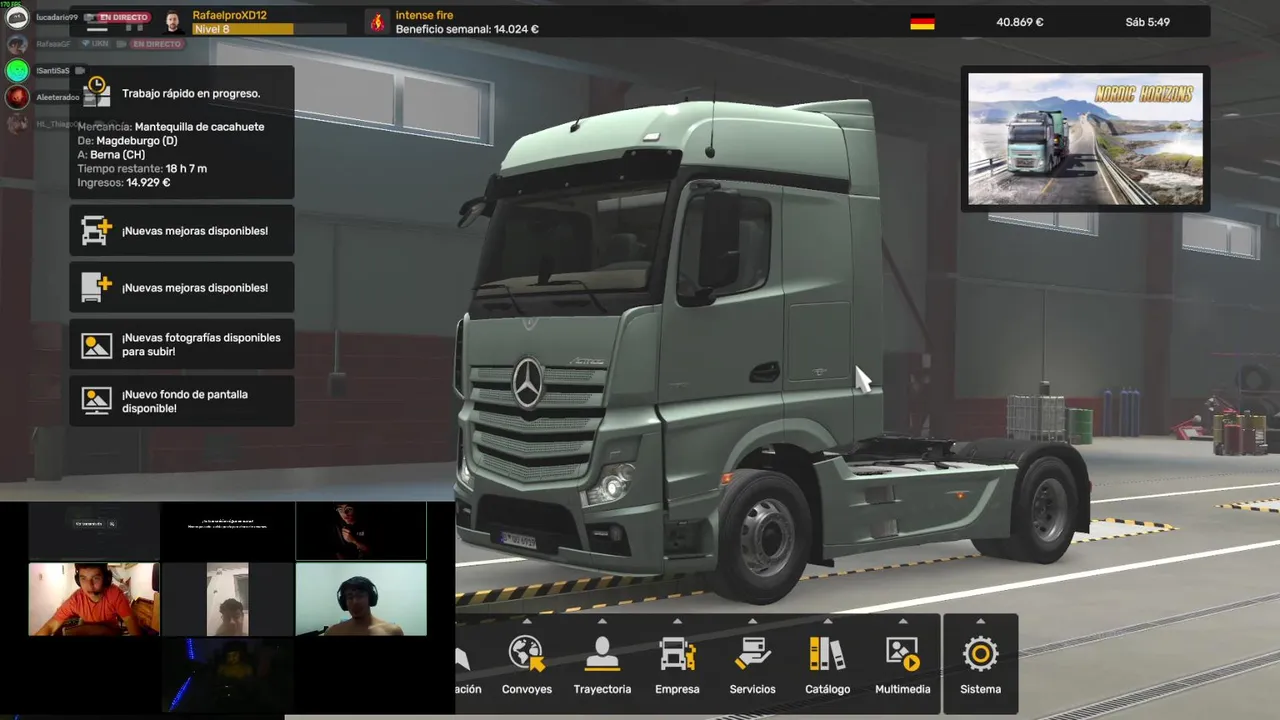Click Aleeteradoo's red overlay avatar
1280x720 pixels.
tap(17, 97)
